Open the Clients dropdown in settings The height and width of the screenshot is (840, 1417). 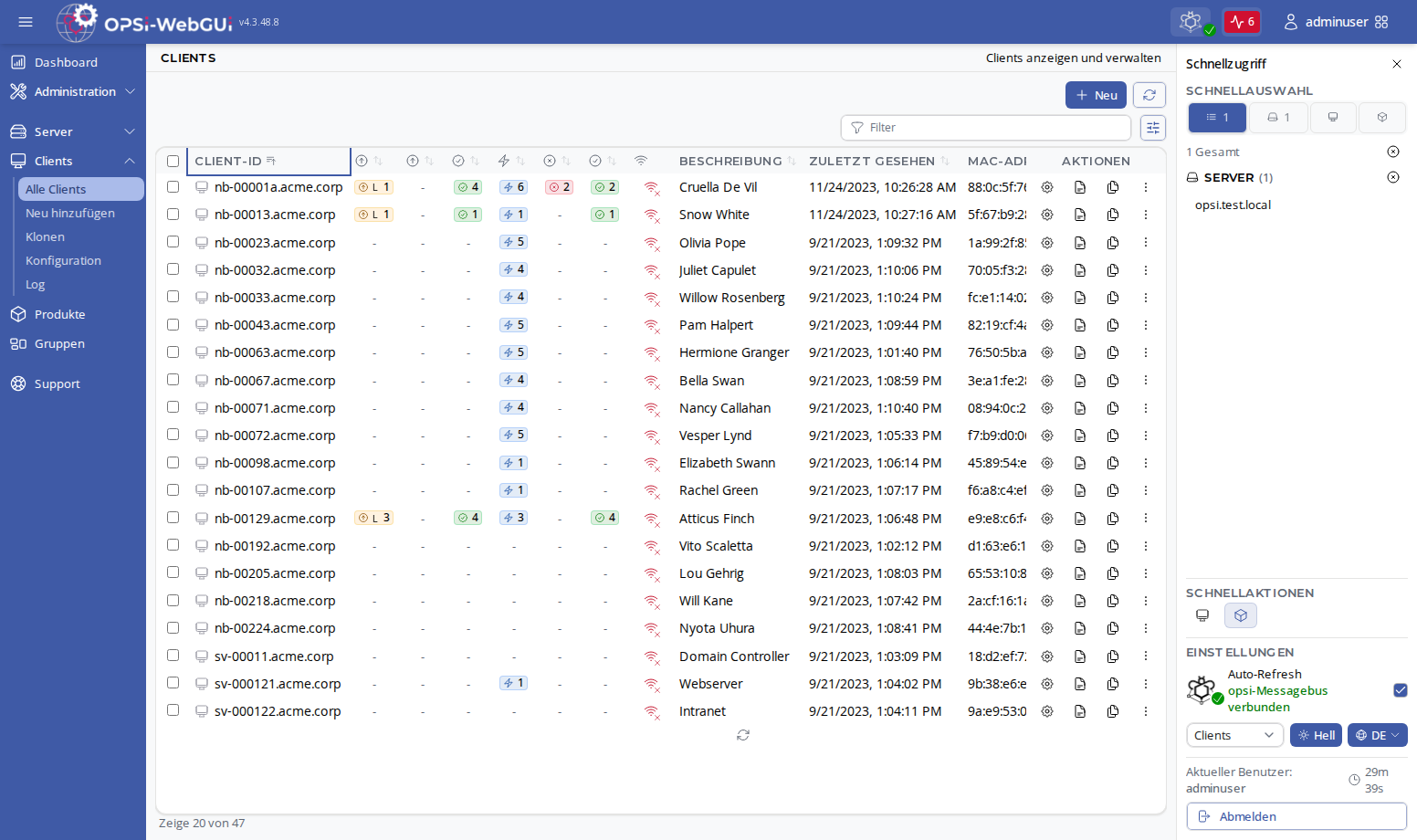click(x=1234, y=735)
